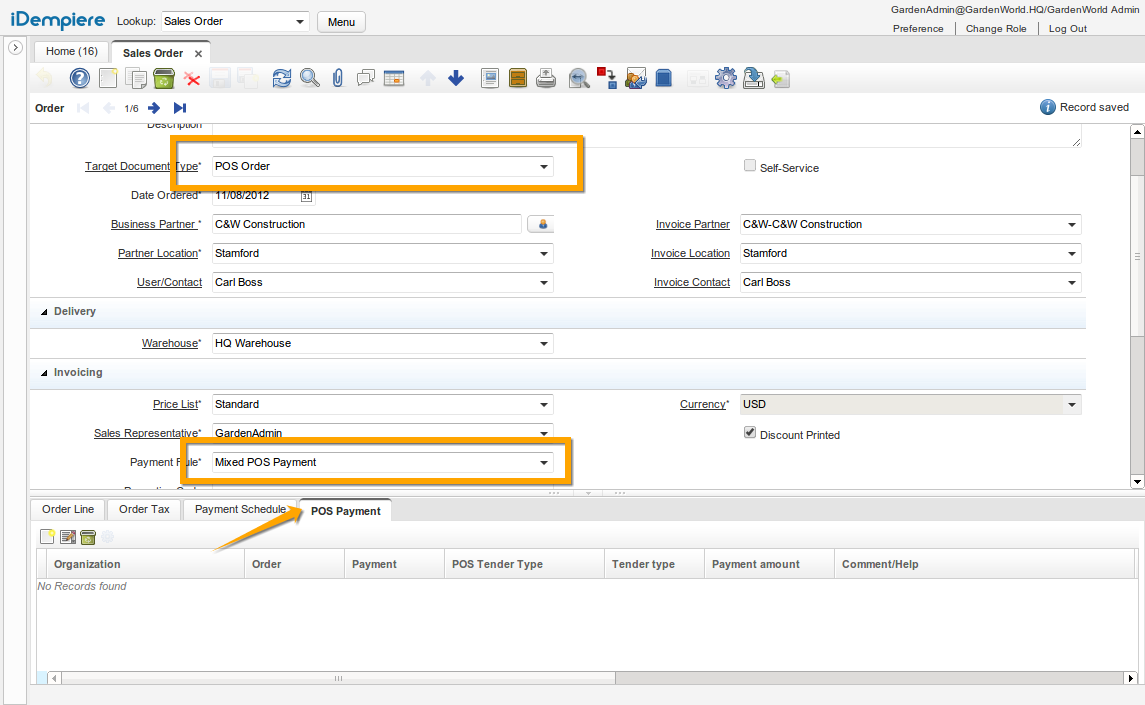Screen dimensions: 1145x705
Task: Refresh the record with the ReQuery icon
Action: [x=282, y=78]
